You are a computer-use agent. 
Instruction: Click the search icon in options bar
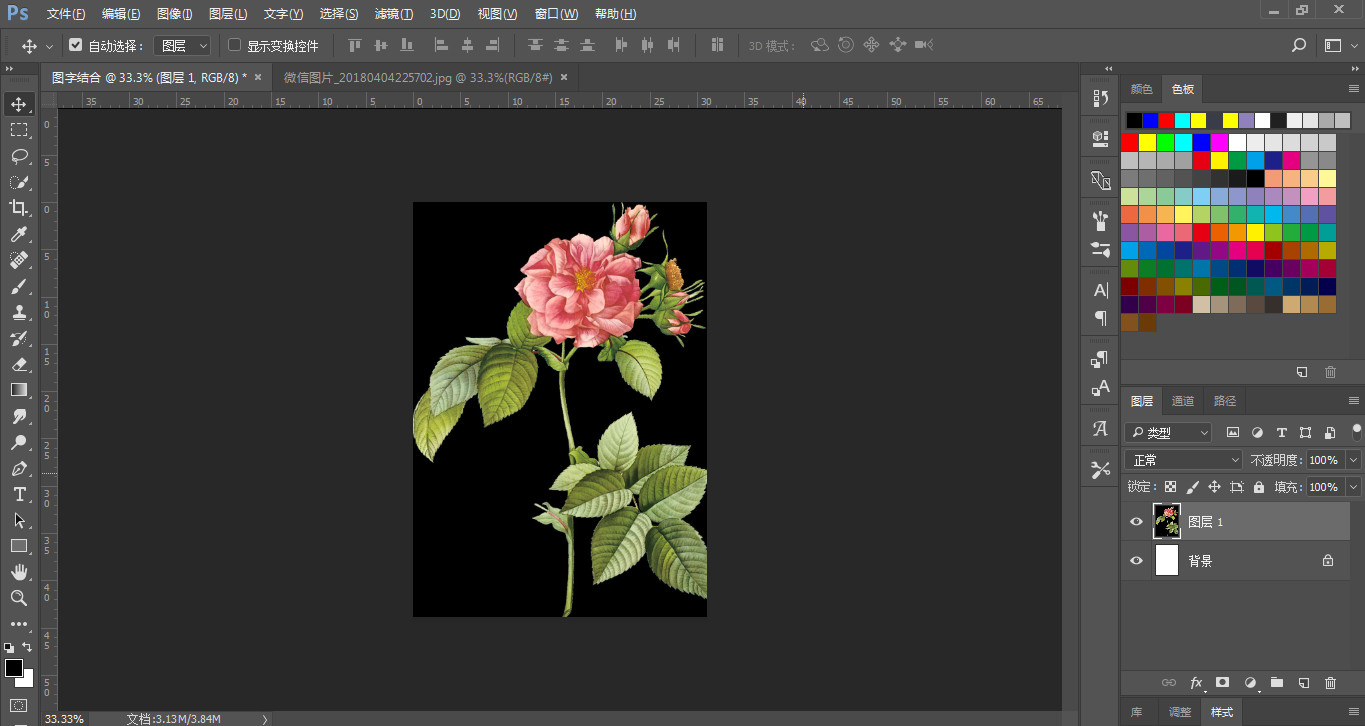tap(1299, 45)
